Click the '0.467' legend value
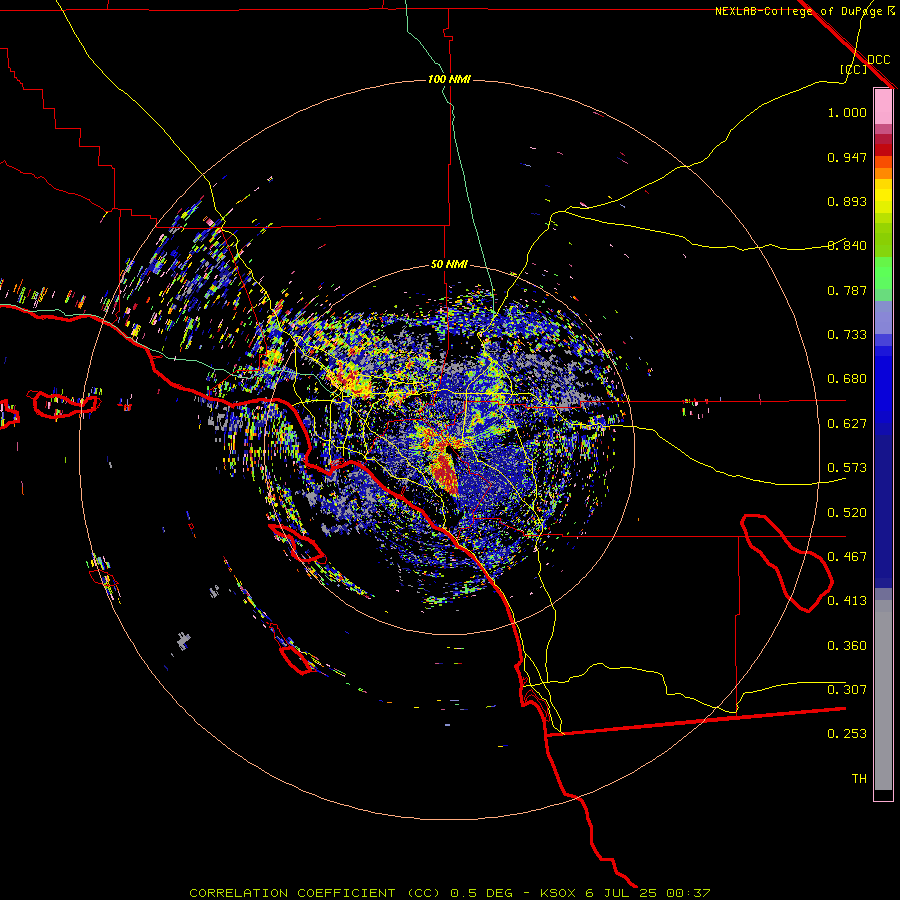 (x=847, y=557)
